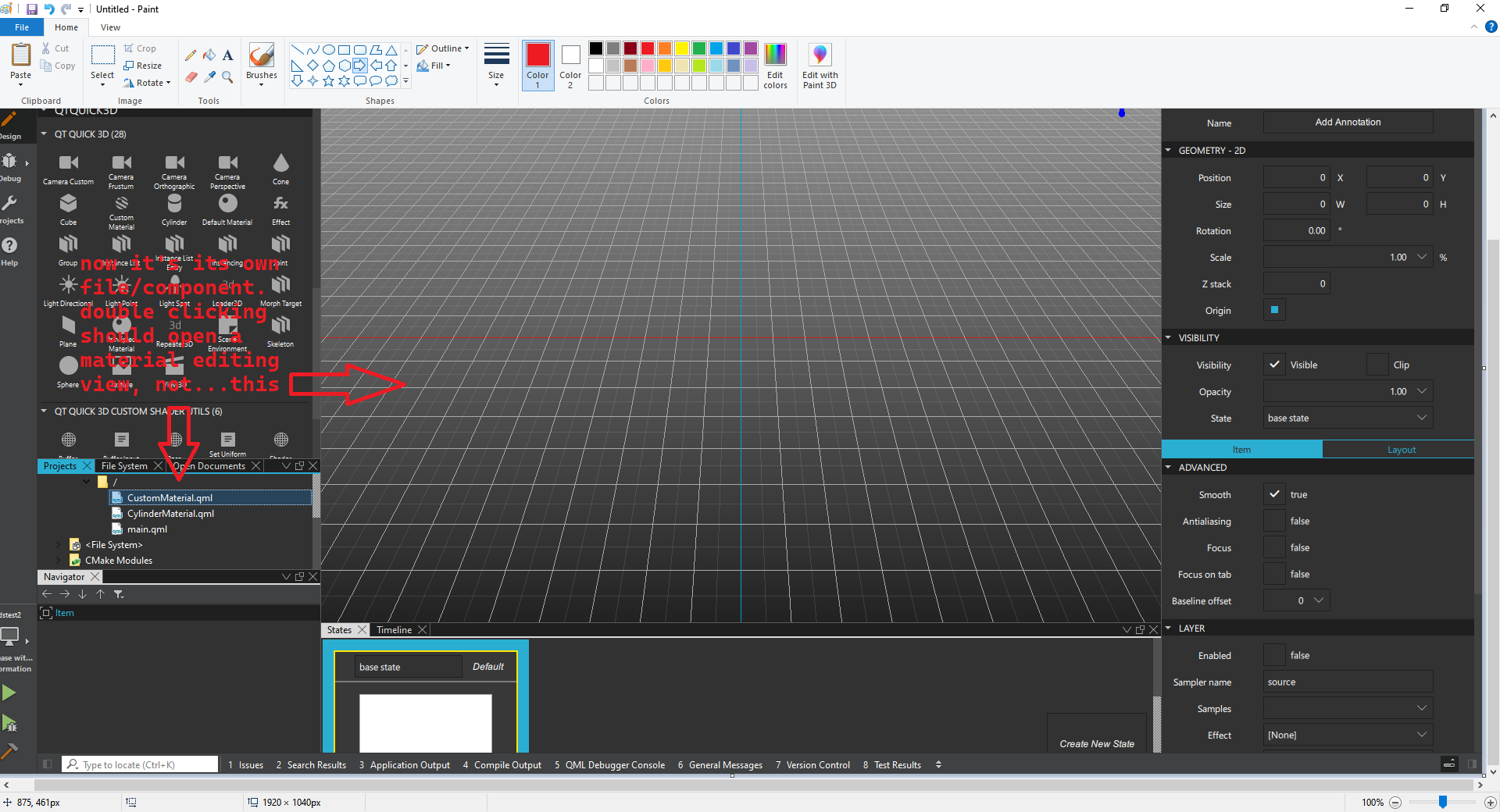Collapse the GEOMETRY - 2D section
The width and height of the screenshot is (1500, 812).
click(x=1169, y=151)
